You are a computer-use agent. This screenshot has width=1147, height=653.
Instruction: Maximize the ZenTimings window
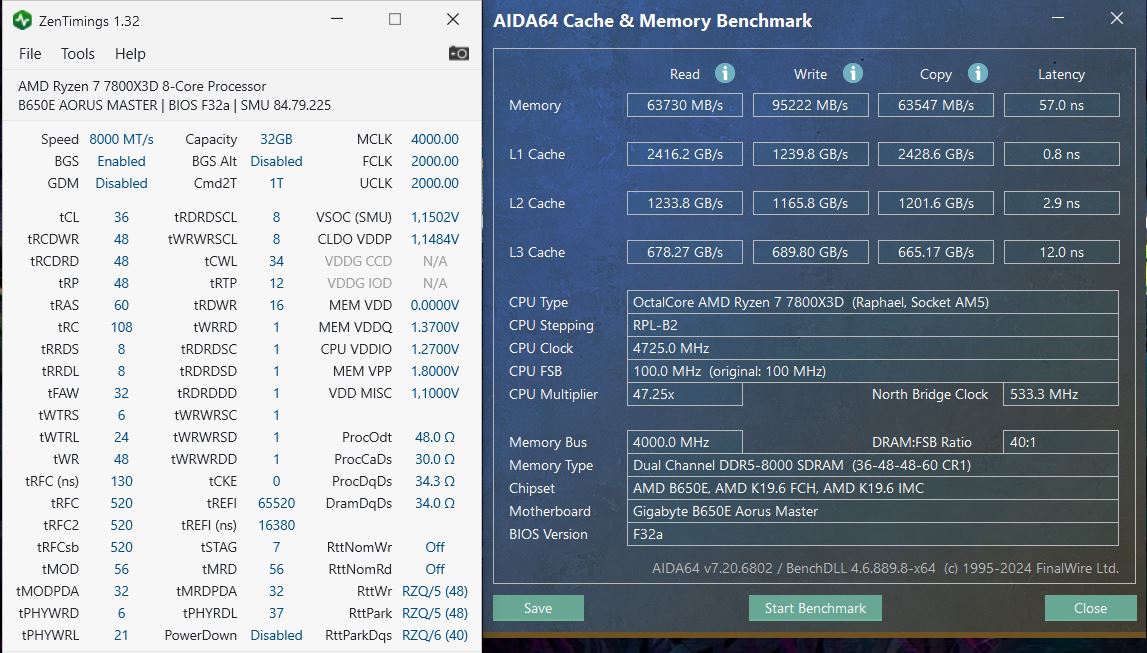tap(395, 19)
